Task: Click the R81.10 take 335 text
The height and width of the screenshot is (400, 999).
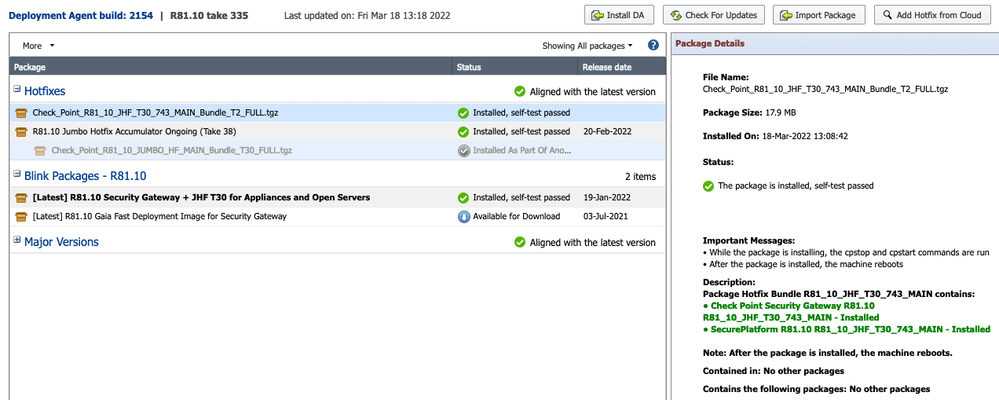Action: 210,15
